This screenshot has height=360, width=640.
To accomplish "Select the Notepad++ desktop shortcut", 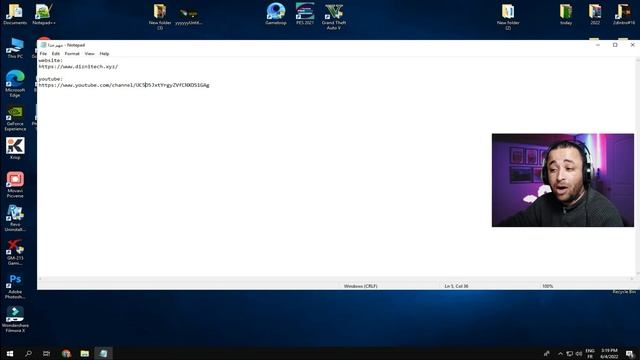I will (x=44, y=14).
